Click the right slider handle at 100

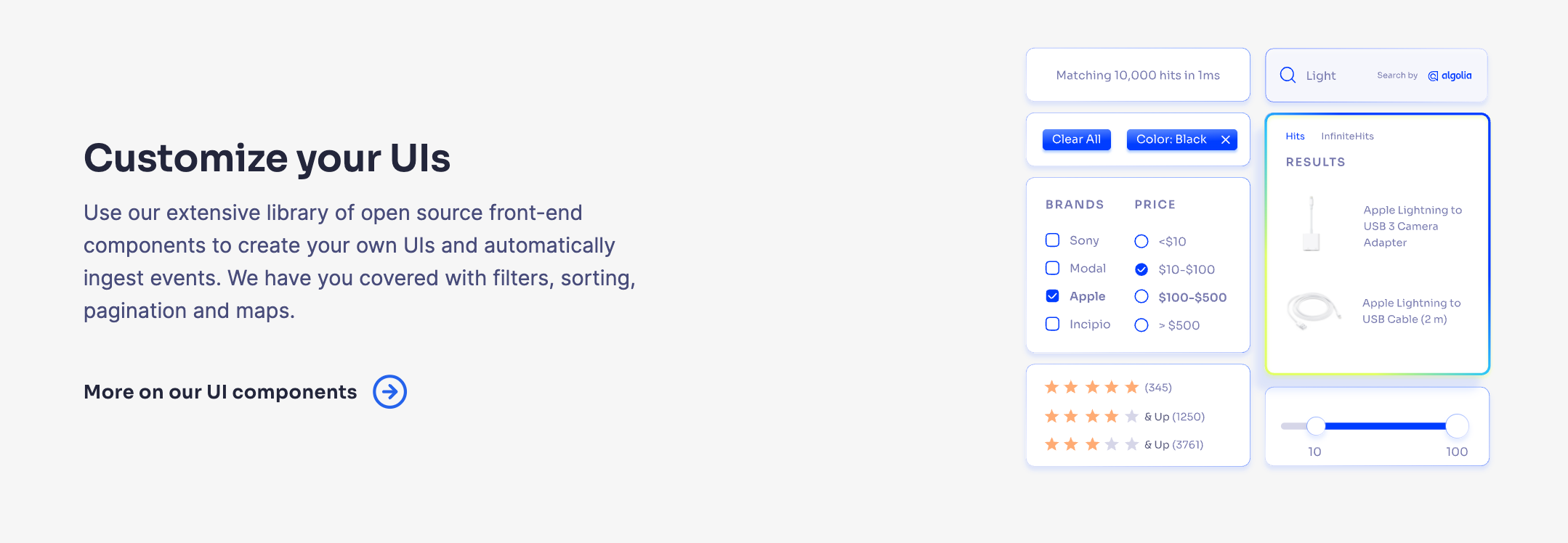1457,426
